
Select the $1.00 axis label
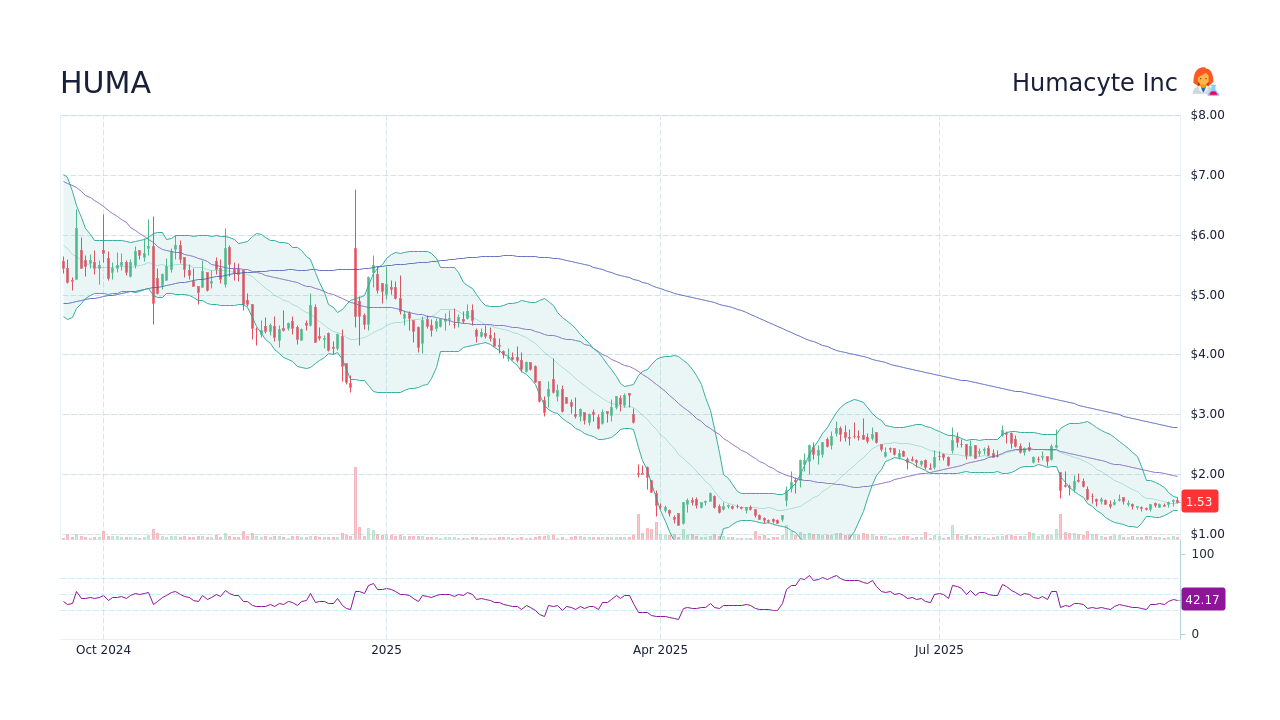1205,533
